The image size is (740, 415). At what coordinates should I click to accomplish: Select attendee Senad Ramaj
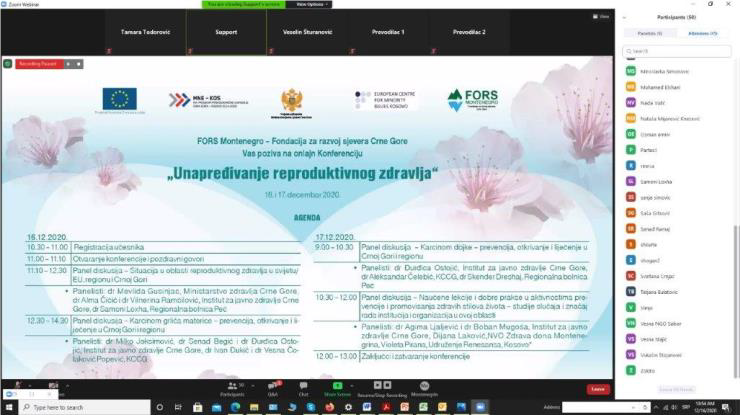[678, 229]
